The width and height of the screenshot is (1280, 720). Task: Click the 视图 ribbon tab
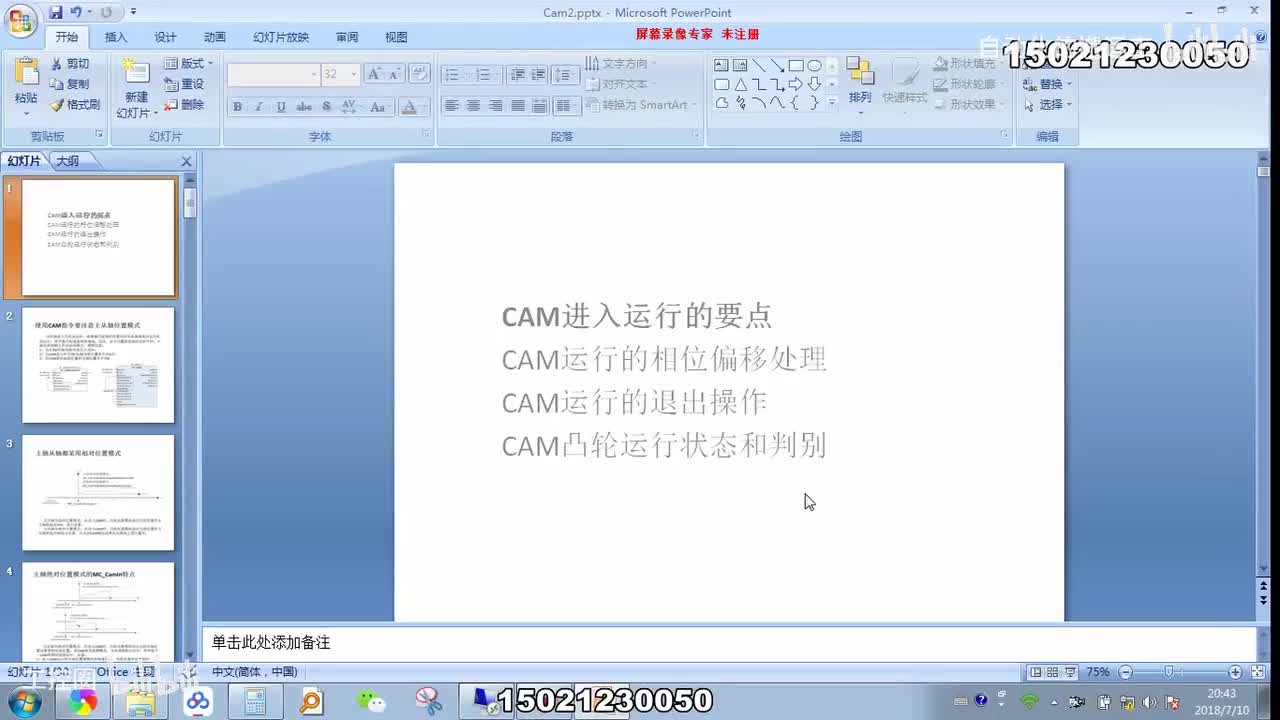pos(396,37)
